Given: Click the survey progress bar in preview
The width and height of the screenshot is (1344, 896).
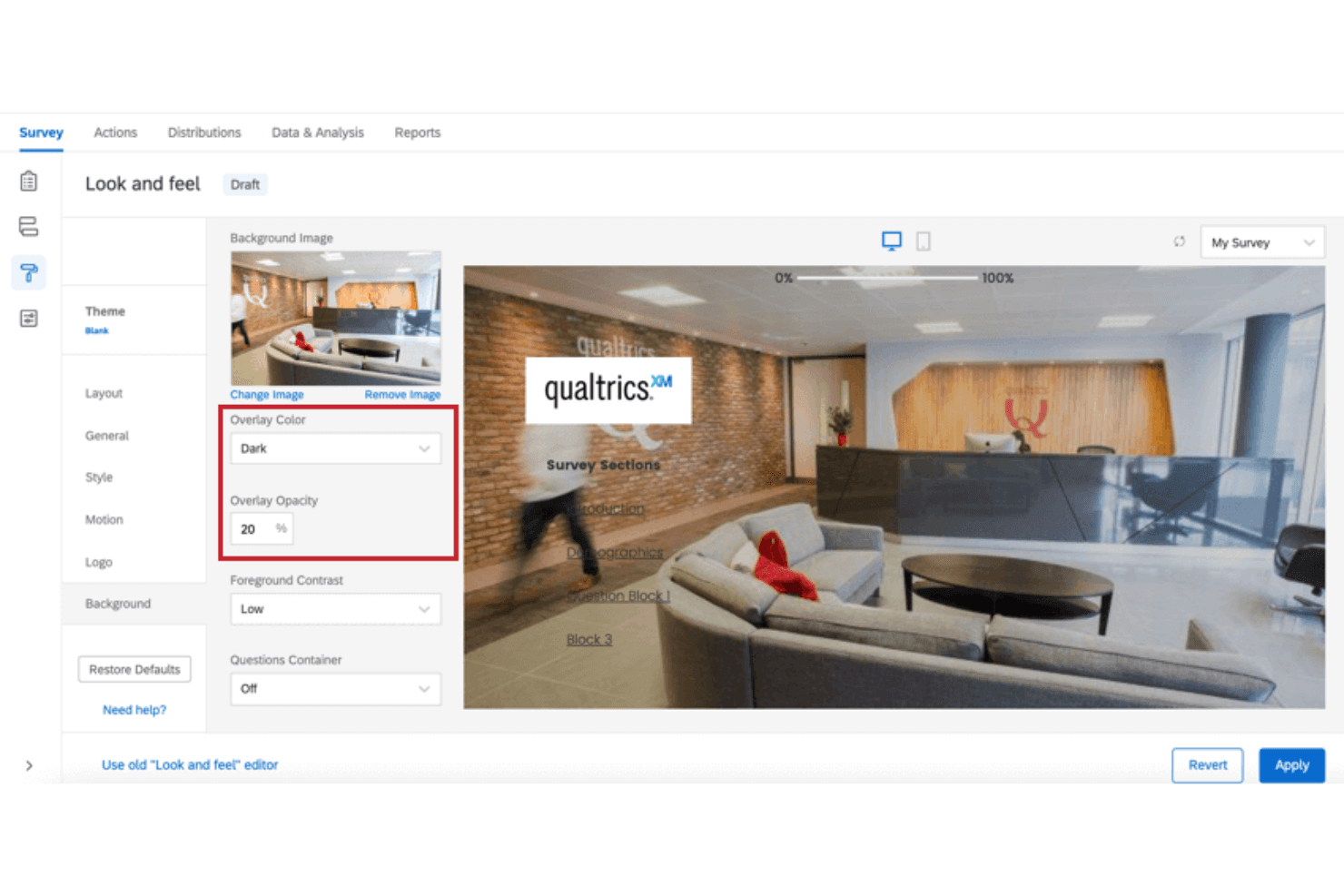Looking at the screenshot, I should tap(887, 278).
